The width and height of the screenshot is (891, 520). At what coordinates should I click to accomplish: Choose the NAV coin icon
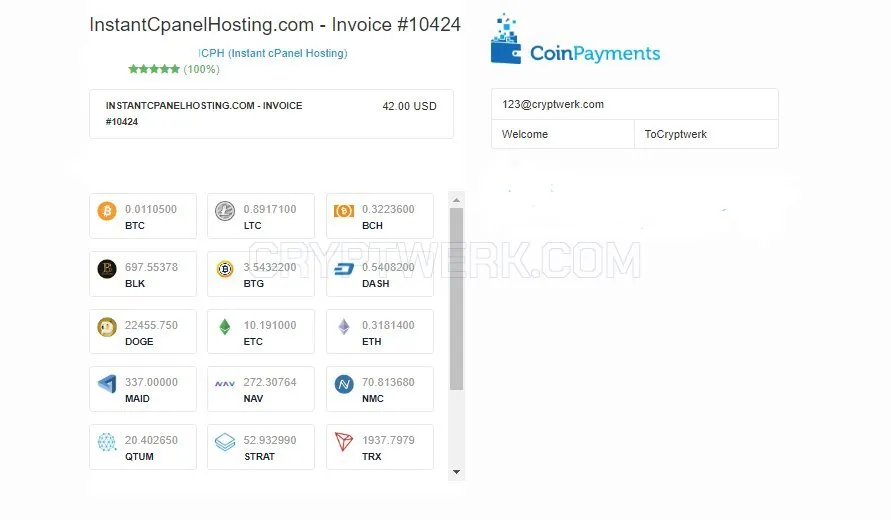pos(225,384)
